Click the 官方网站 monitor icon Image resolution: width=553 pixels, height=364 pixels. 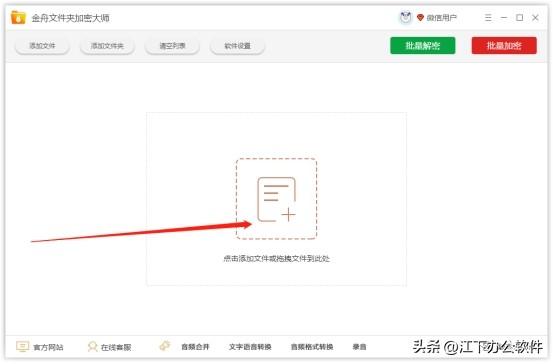(x=23, y=346)
